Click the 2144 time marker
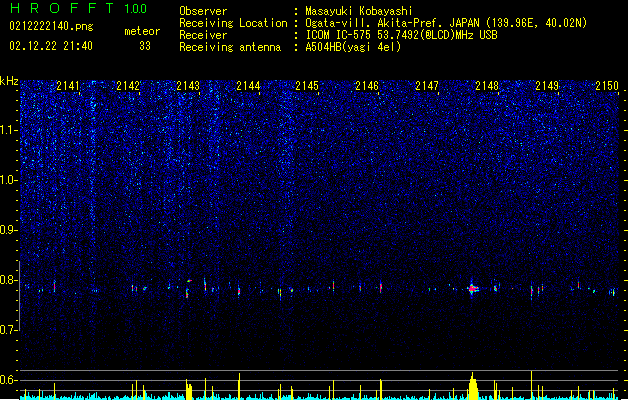Screen dimensions: 629x400 pyautogui.click(x=248, y=86)
